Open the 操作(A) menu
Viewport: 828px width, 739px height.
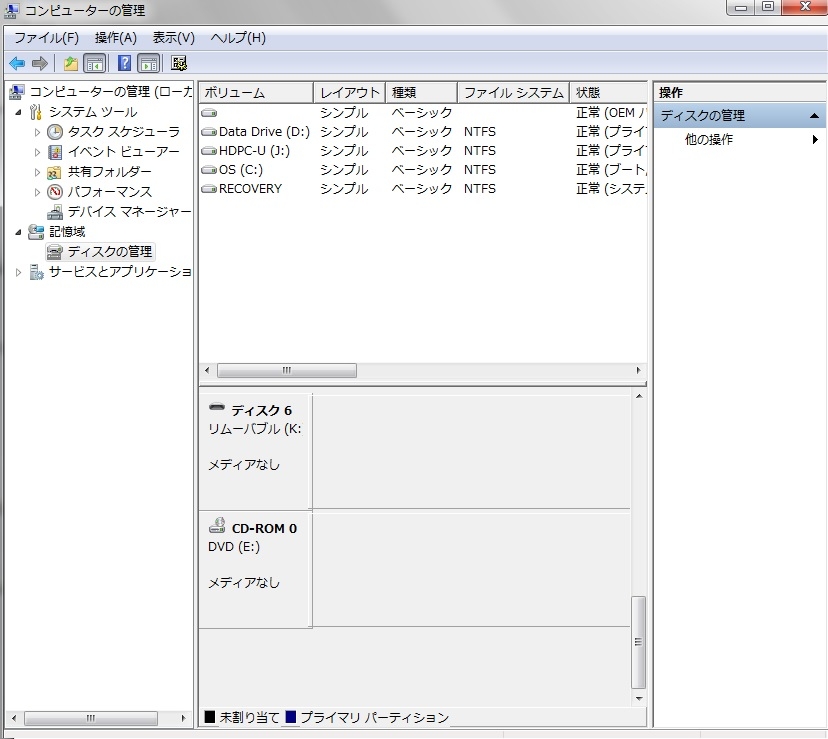pyautogui.click(x=116, y=38)
